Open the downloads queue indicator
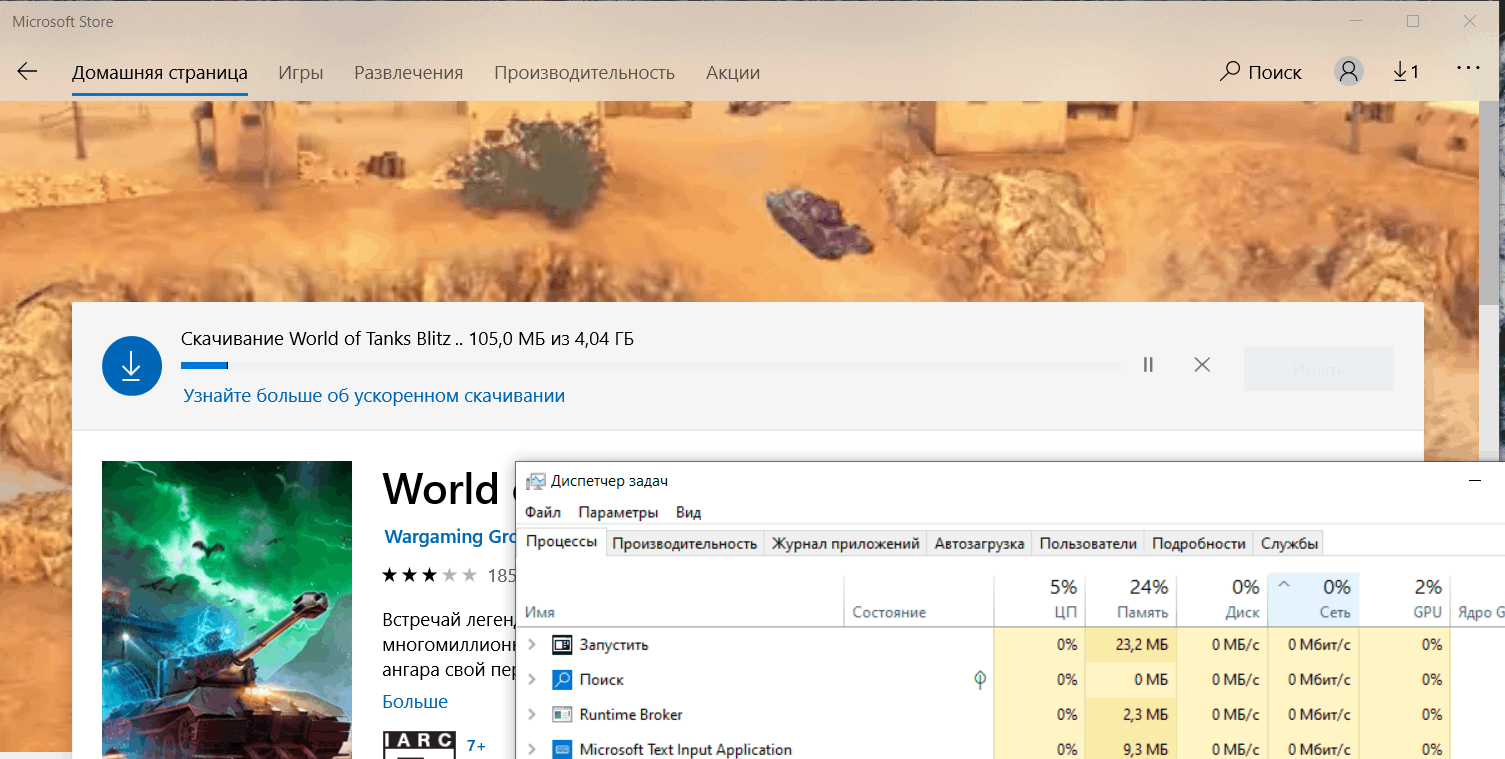The height and width of the screenshot is (759, 1505). pyautogui.click(x=1406, y=71)
